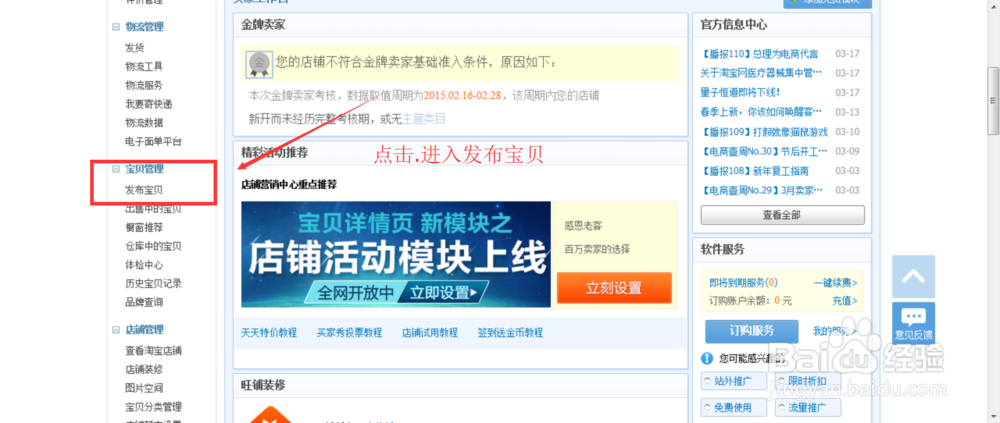Open 橱窗推荐 in sidebar
1000x423 pixels.
coord(144,227)
